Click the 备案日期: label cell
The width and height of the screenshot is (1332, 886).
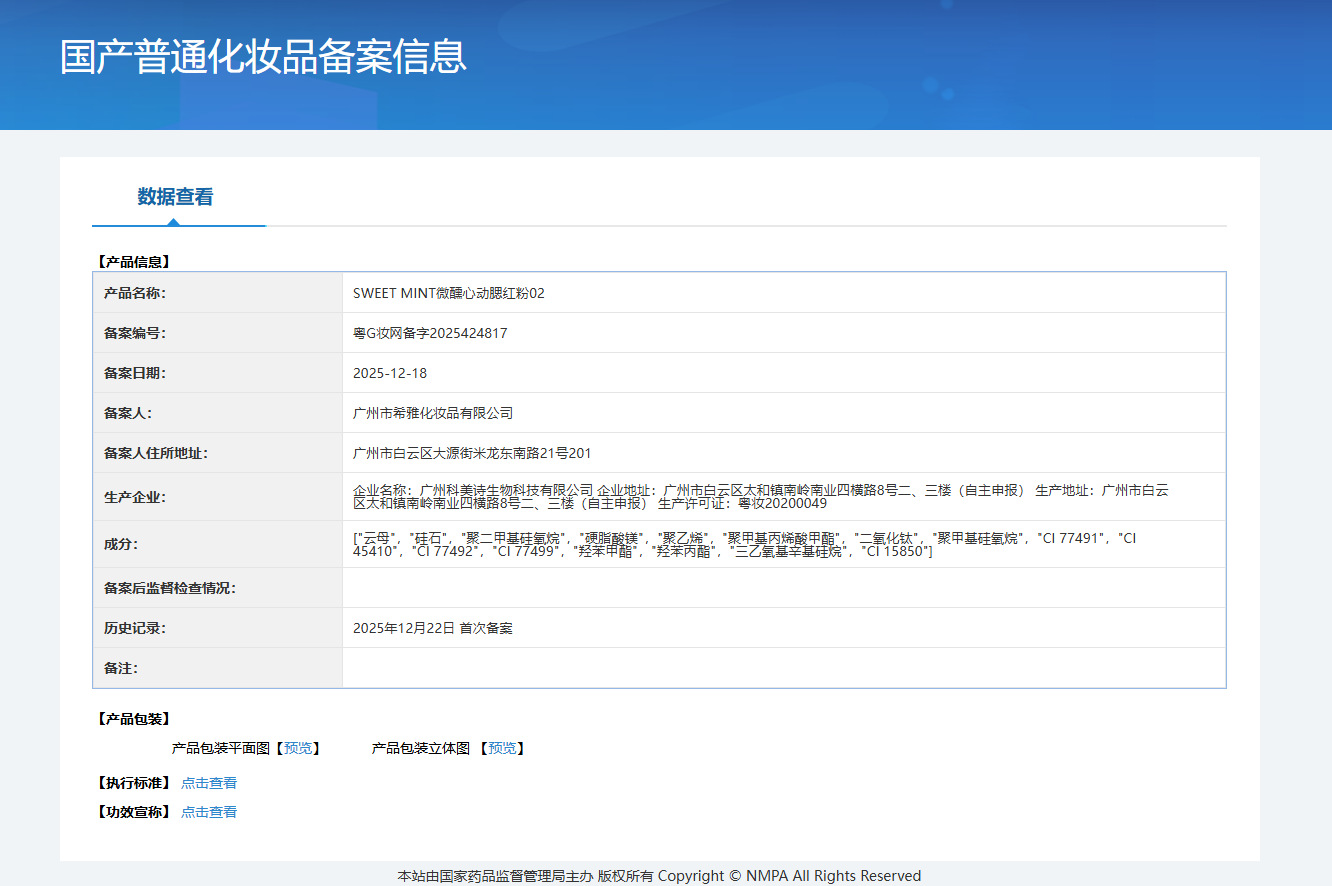218,373
